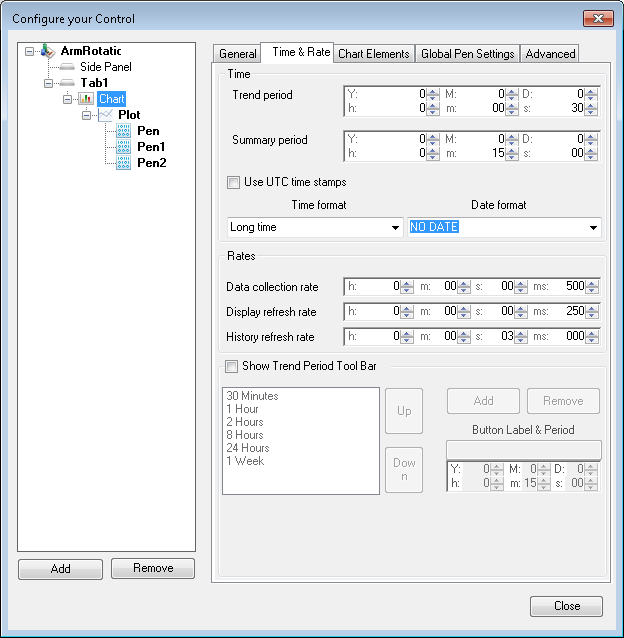This screenshot has width=624, height=638.
Task: Open the Global Pen Settings tab
Action: point(467,54)
